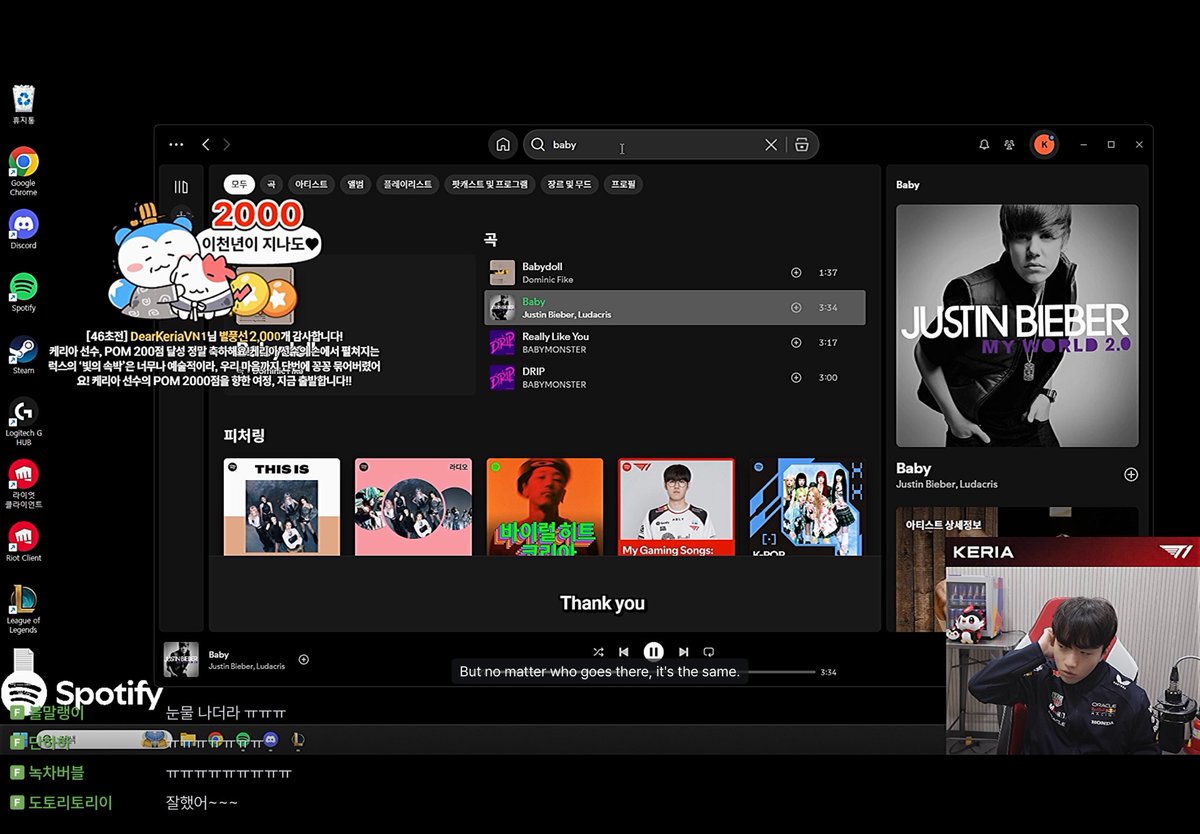Expand Your Library sidebar icon
This screenshot has height=834, width=1200.
tap(181, 187)
